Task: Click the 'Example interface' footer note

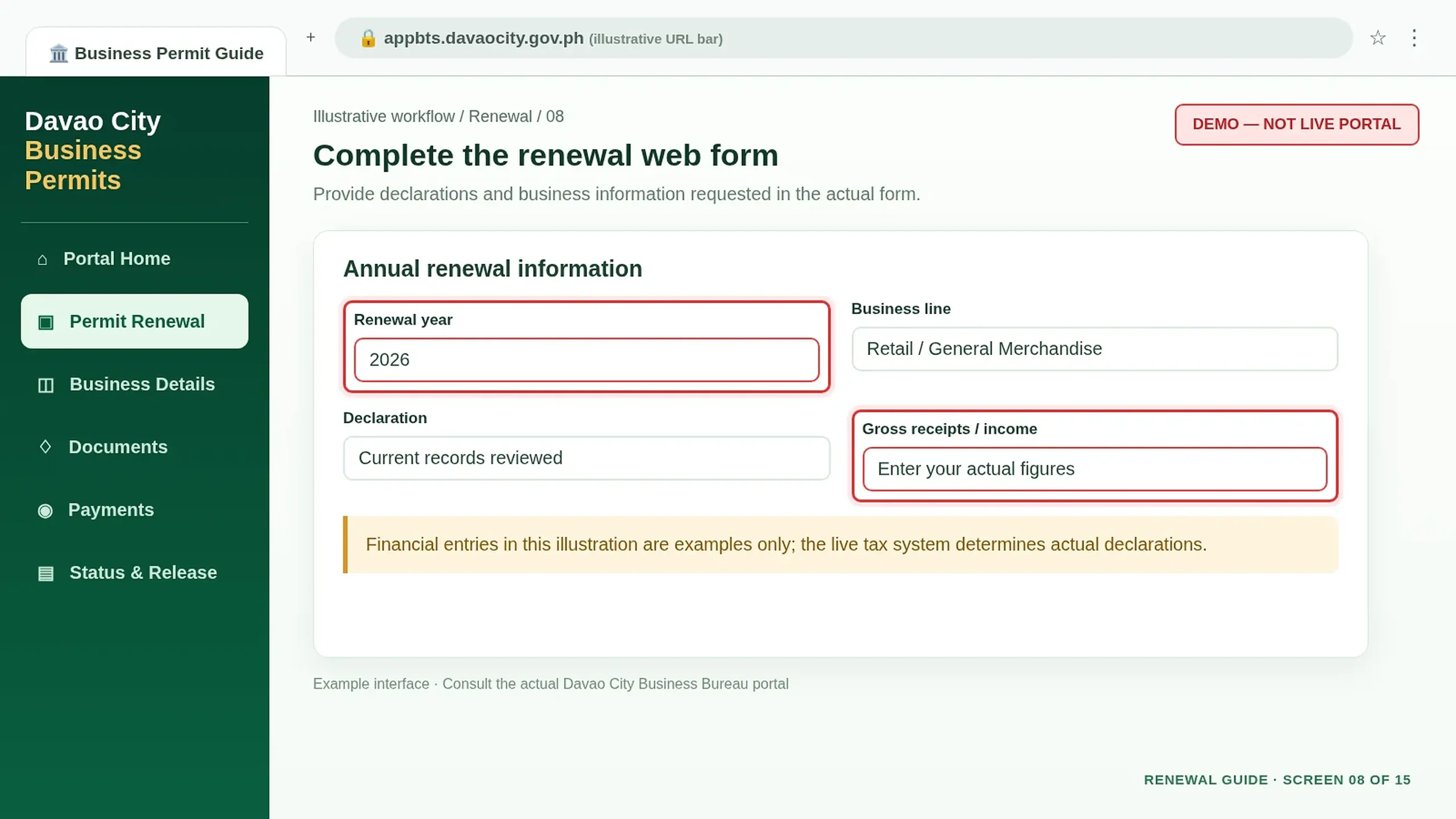Action: click(x=551, y=684)
